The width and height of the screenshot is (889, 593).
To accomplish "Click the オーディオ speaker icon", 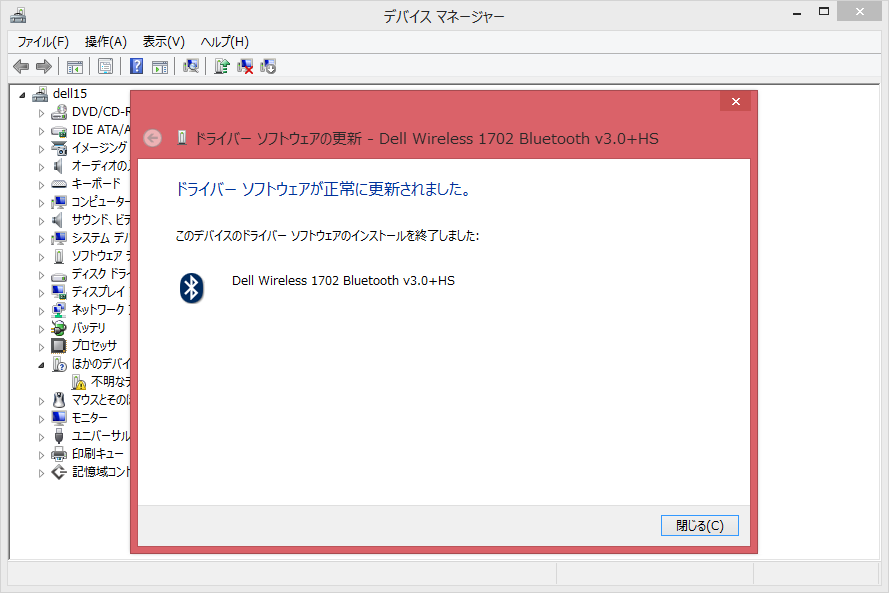I will pyautogui.click(x=58, y=166).
